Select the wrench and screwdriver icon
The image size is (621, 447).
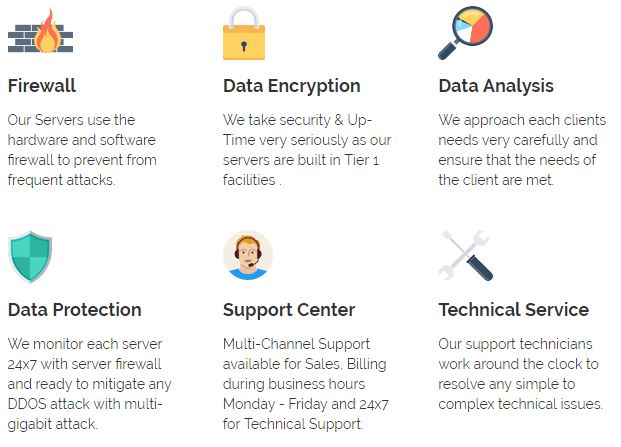[465, 256]
